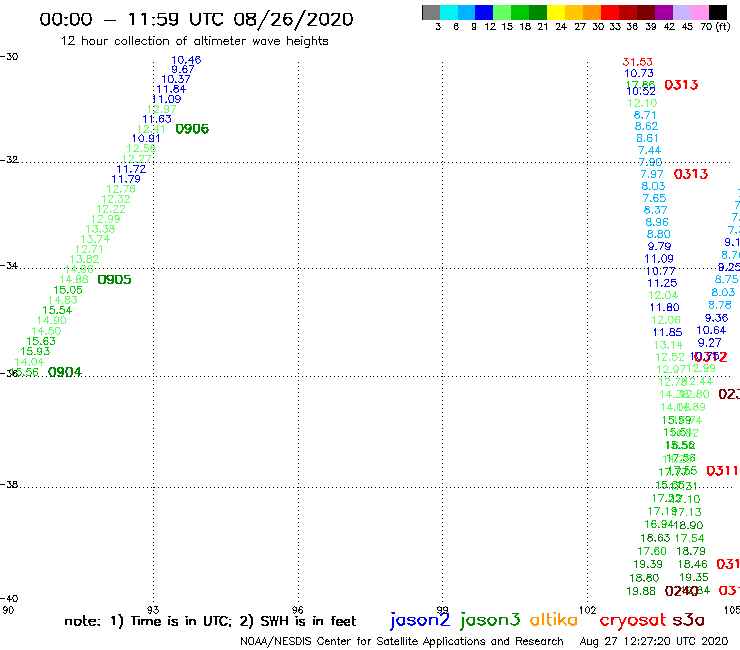Click the wave height value 8.71

coord(645,115)
